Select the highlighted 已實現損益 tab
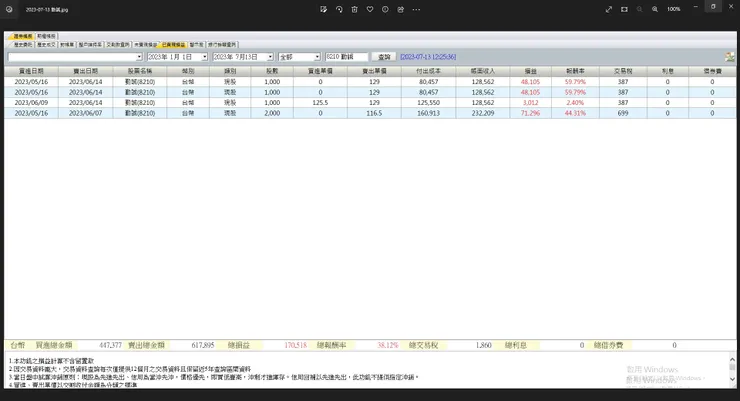Image resolution: width=740 pixels, height=401 pixels. (173, 44)
